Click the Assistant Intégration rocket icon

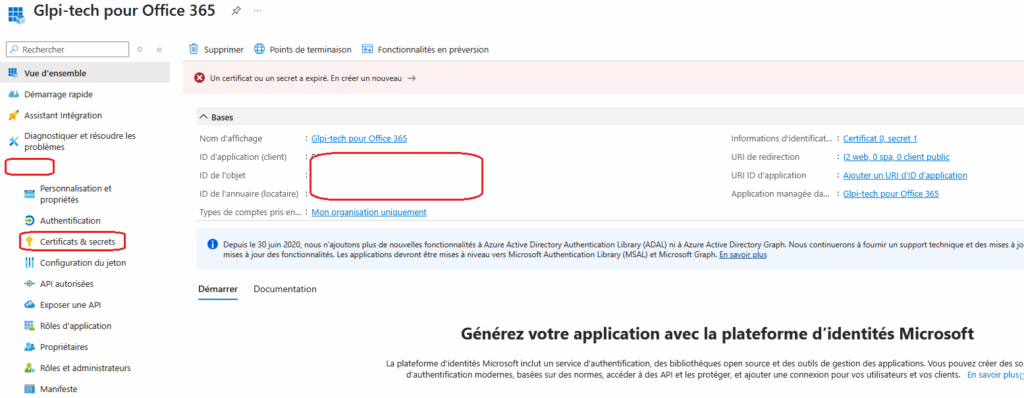(13, 116)
